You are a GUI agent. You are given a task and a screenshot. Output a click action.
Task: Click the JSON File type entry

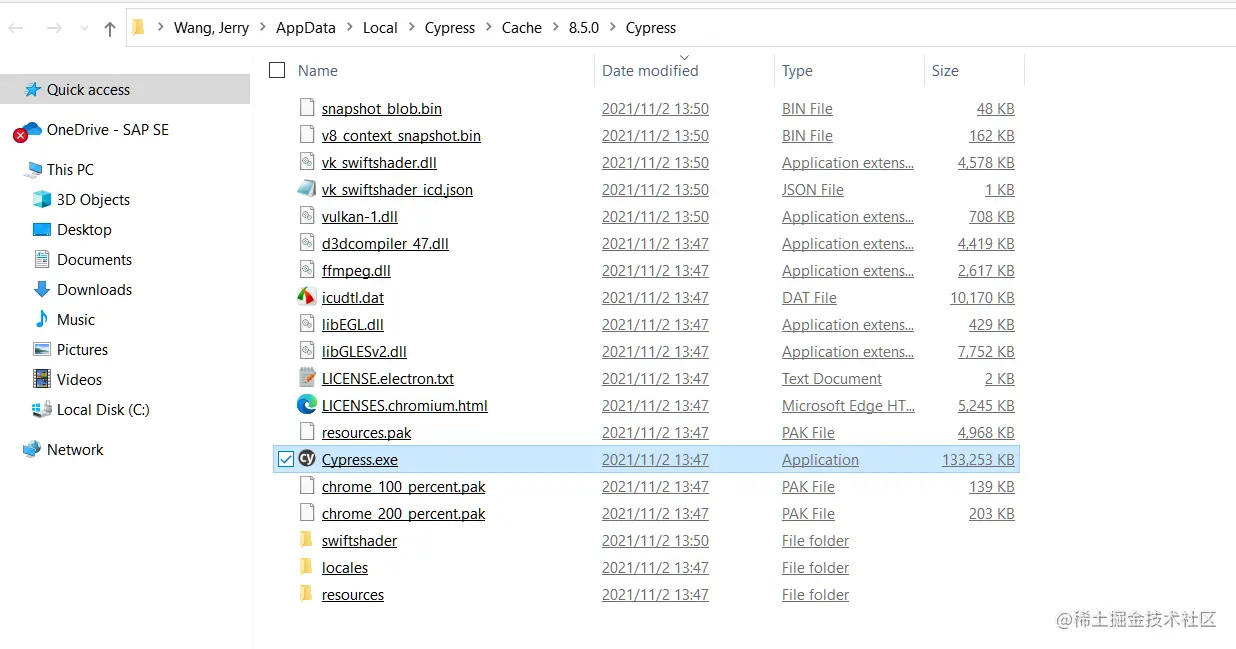coord(813,189)
